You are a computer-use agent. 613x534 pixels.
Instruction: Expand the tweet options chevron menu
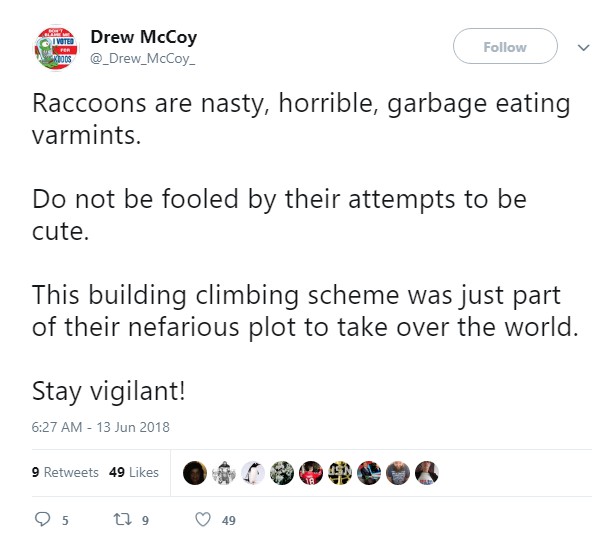584,46
